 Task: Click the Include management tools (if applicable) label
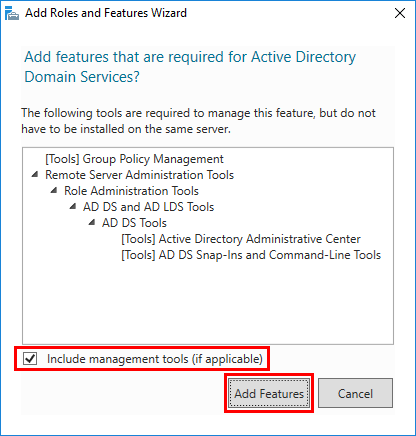[155, 359]
